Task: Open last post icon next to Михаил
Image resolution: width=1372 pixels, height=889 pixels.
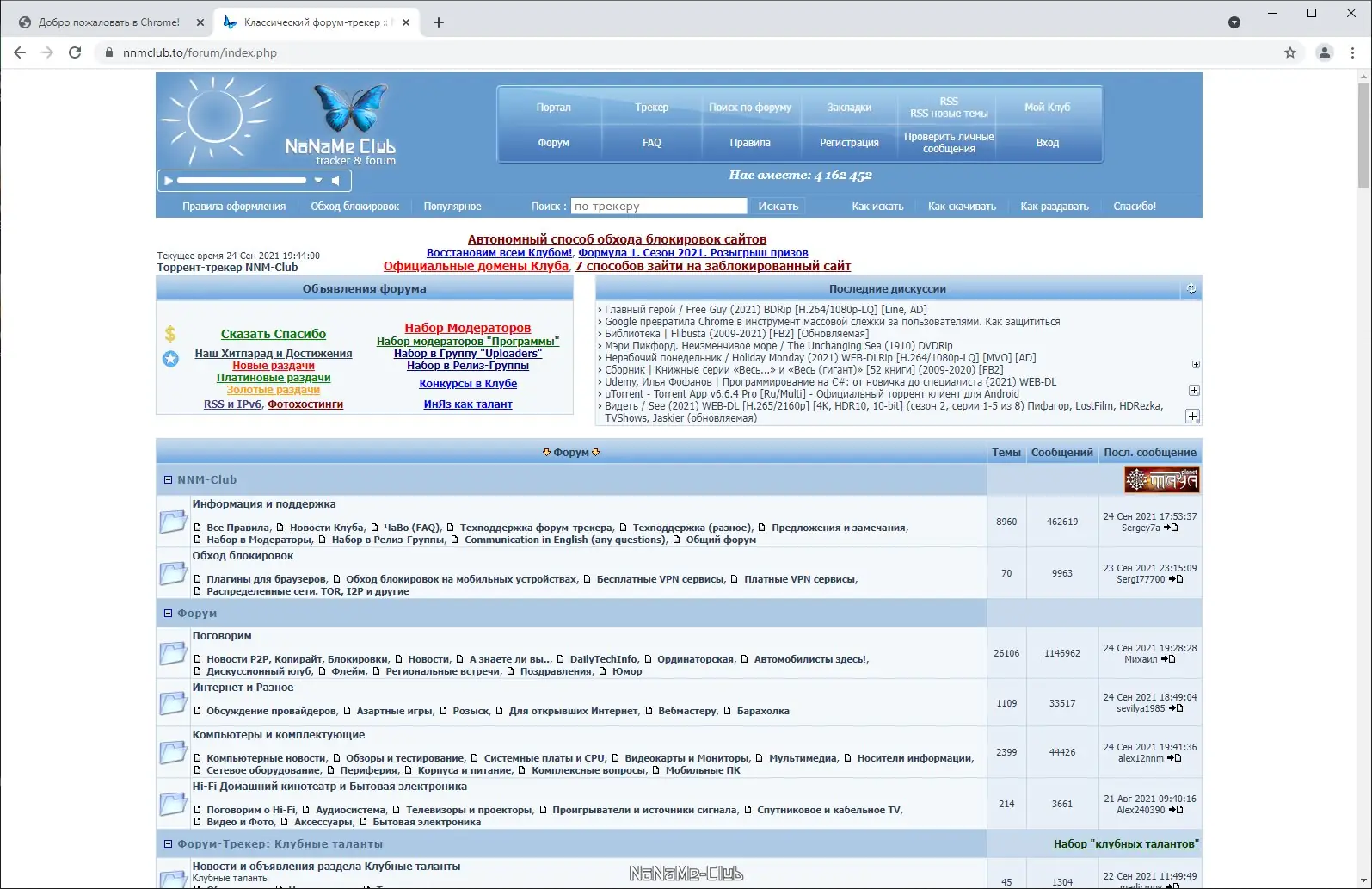Action: coord(1168,659)
